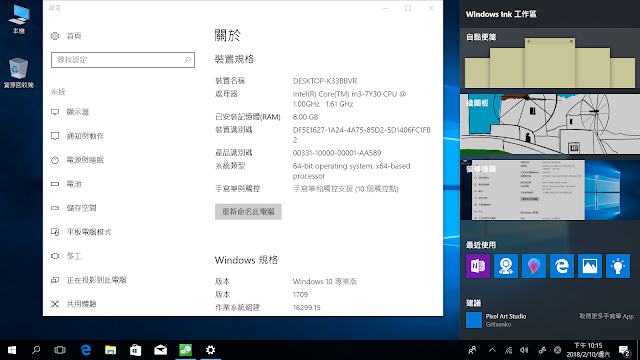Screen dimensions: 640x360
Task: Launch OneNote from recently used apps
Action: click(478, 266)
